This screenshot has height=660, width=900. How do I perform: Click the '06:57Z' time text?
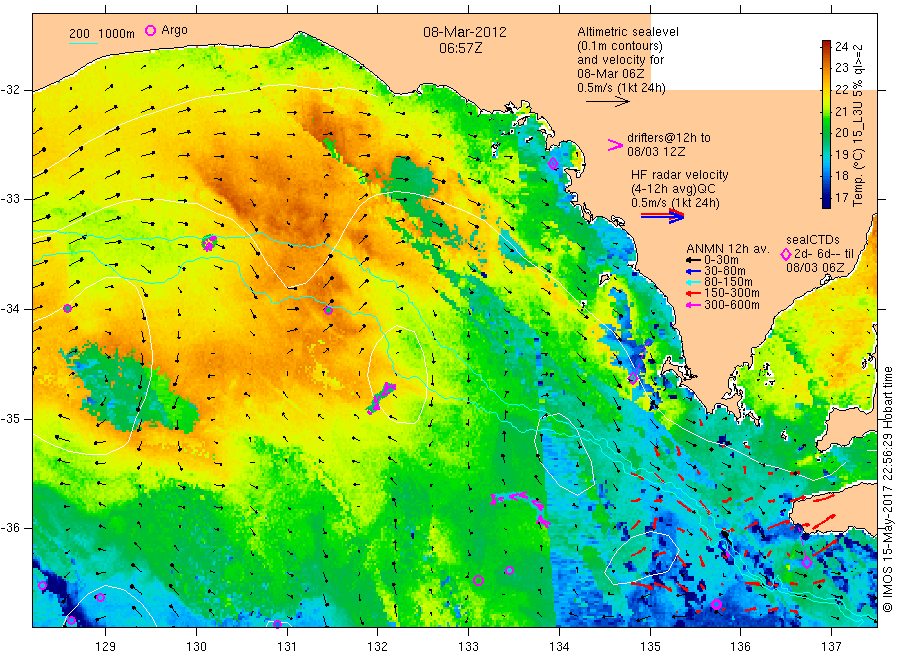[460, 48]
